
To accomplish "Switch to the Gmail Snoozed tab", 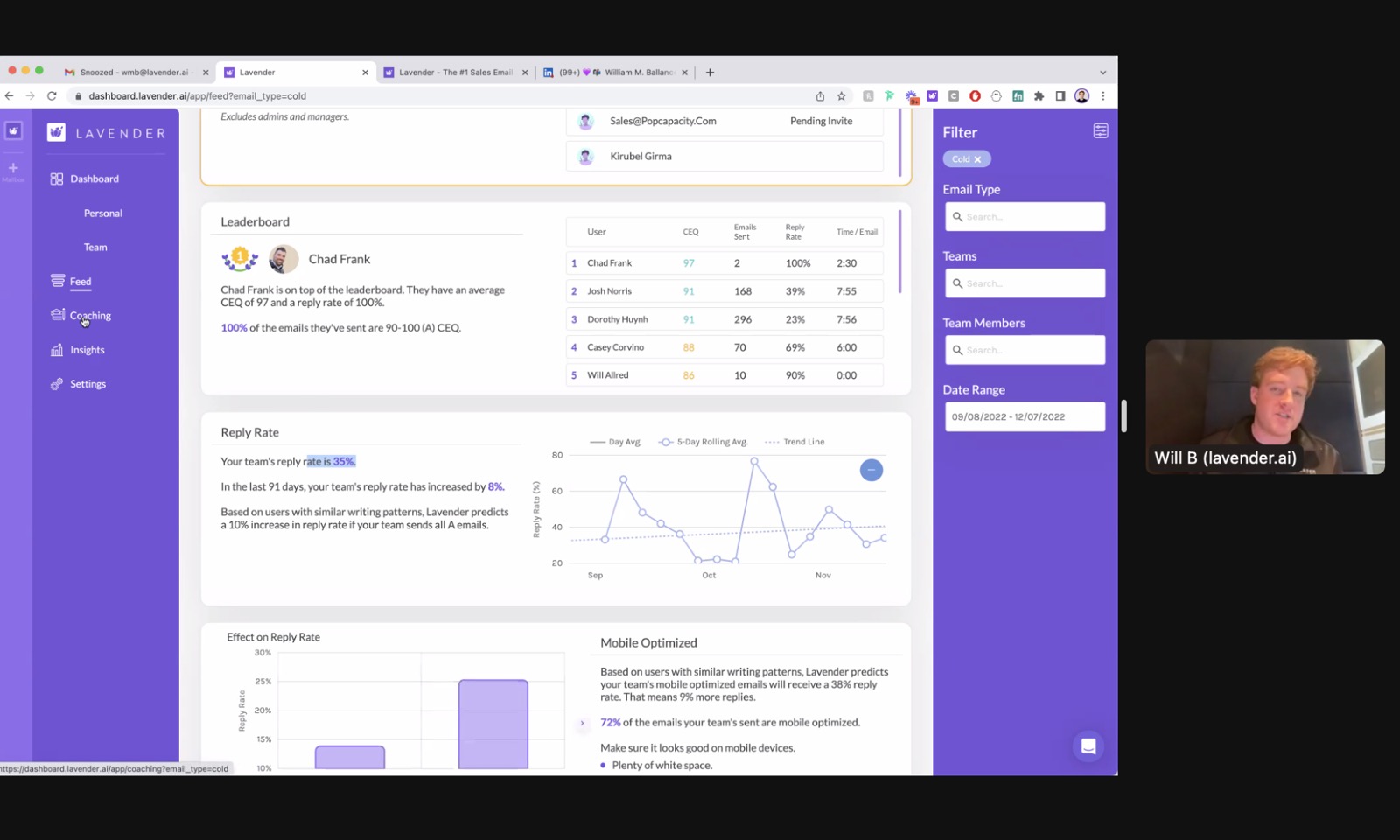I will tap(133, 73).
